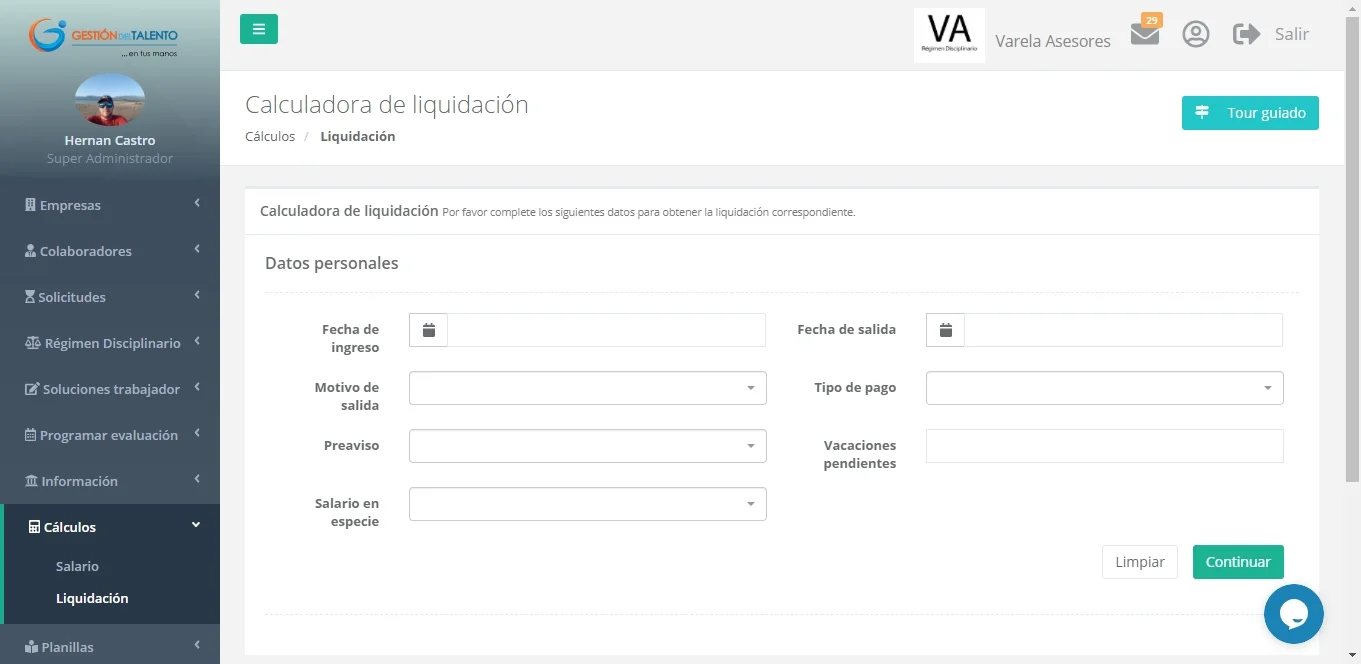
Task: Start the Tour guiado
Action: 1249,113
